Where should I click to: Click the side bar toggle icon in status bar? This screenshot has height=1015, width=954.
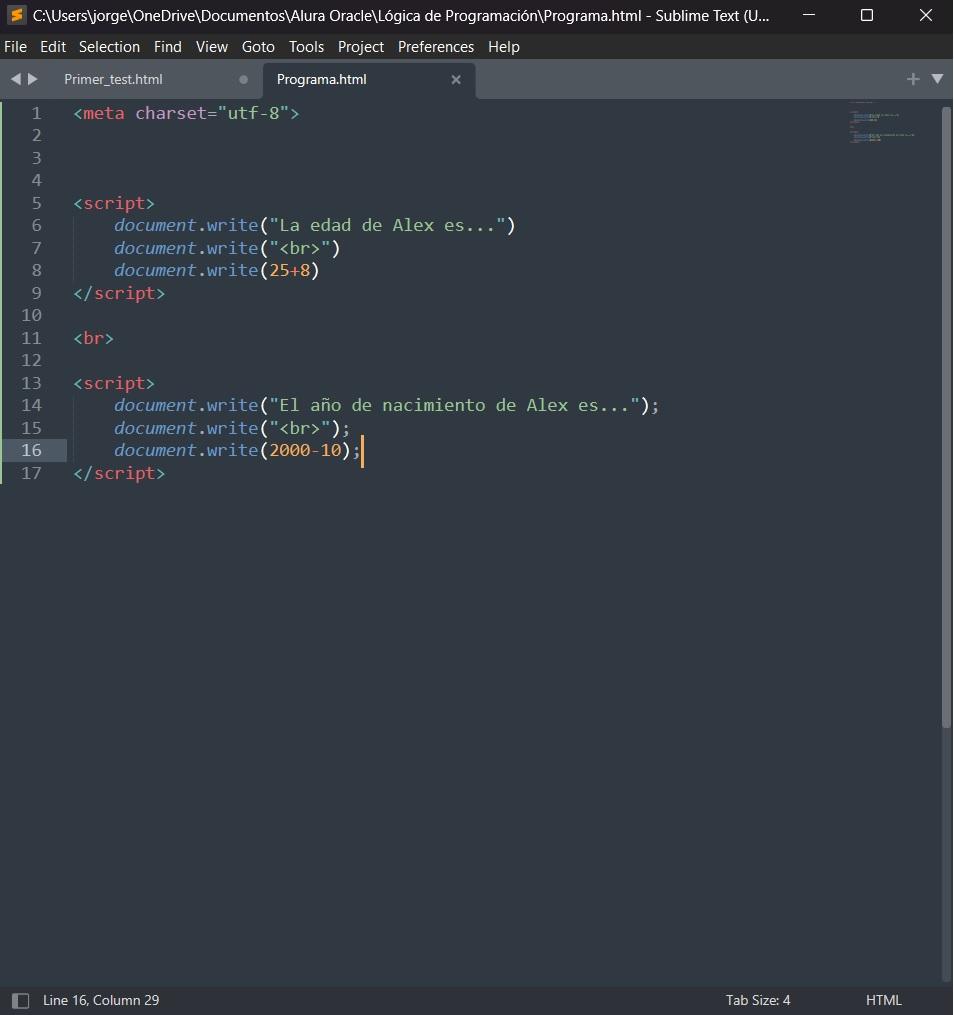click(x=20, y=1000)
